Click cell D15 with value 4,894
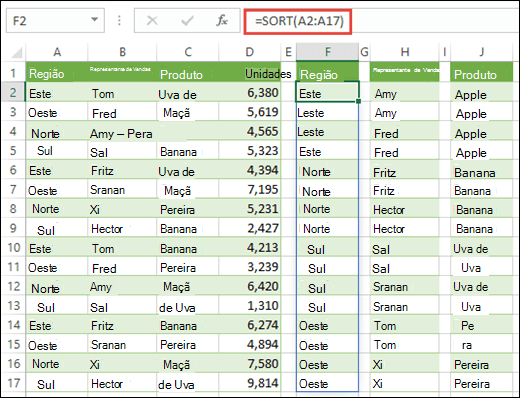 (250, 344)
